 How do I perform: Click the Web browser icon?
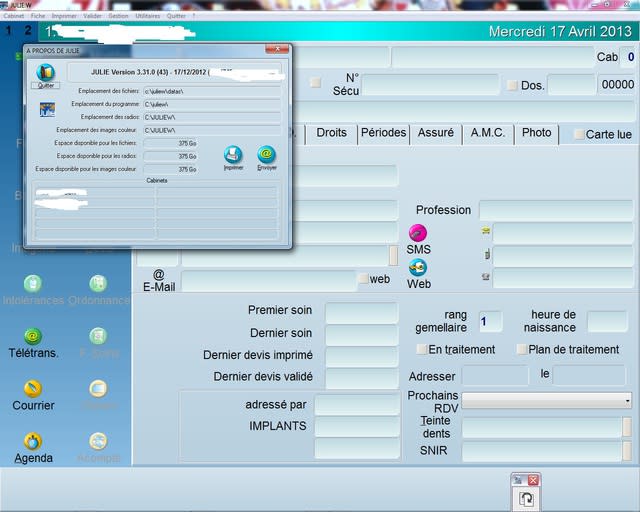click(x=418, y=267)
